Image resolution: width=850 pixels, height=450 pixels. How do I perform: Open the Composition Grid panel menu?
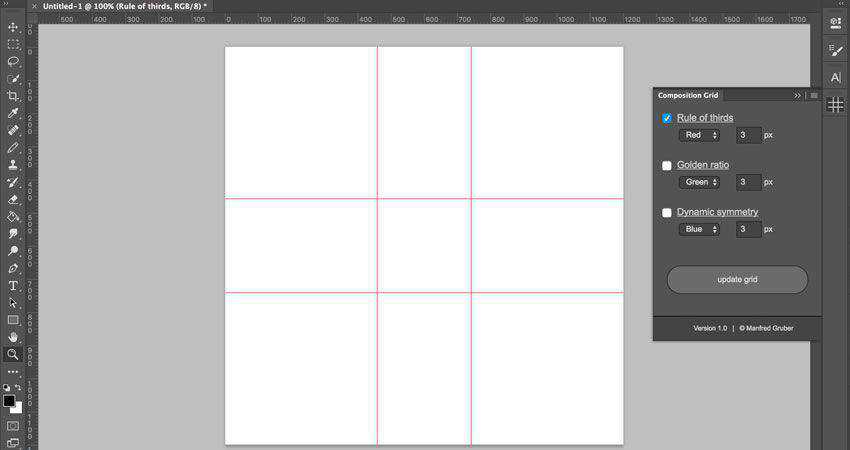coord(813,95)
